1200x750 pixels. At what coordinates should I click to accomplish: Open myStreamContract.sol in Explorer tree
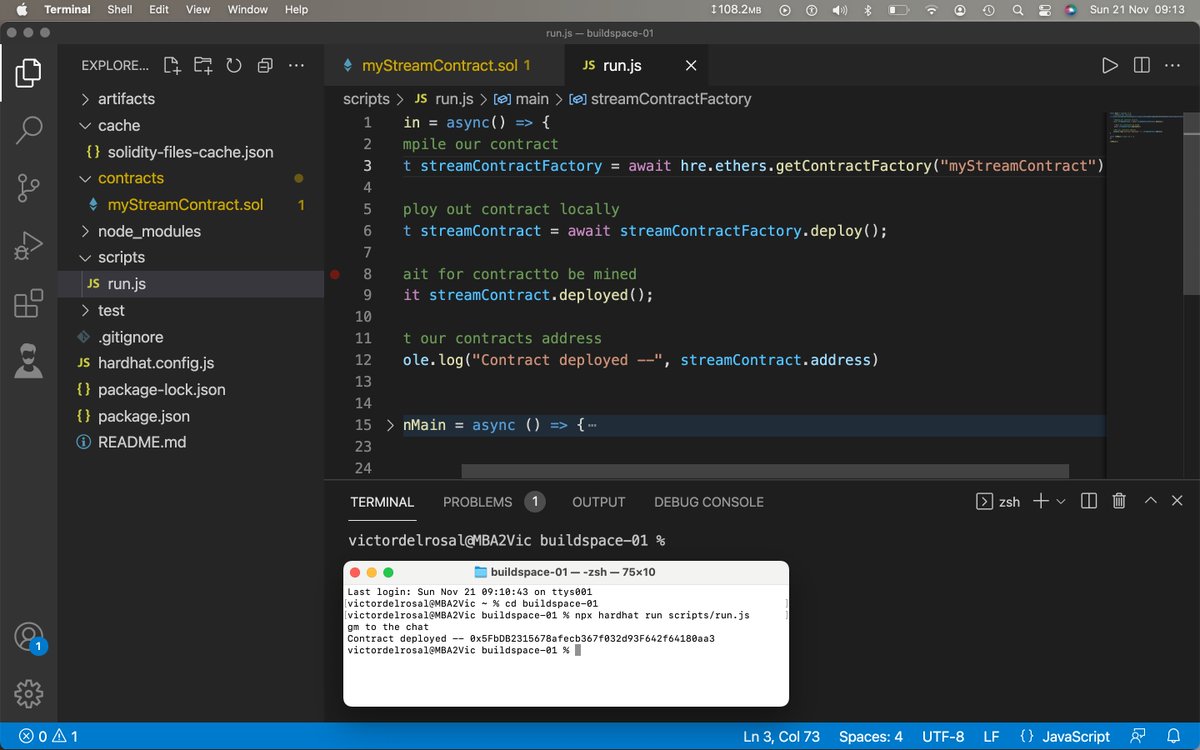185,205
